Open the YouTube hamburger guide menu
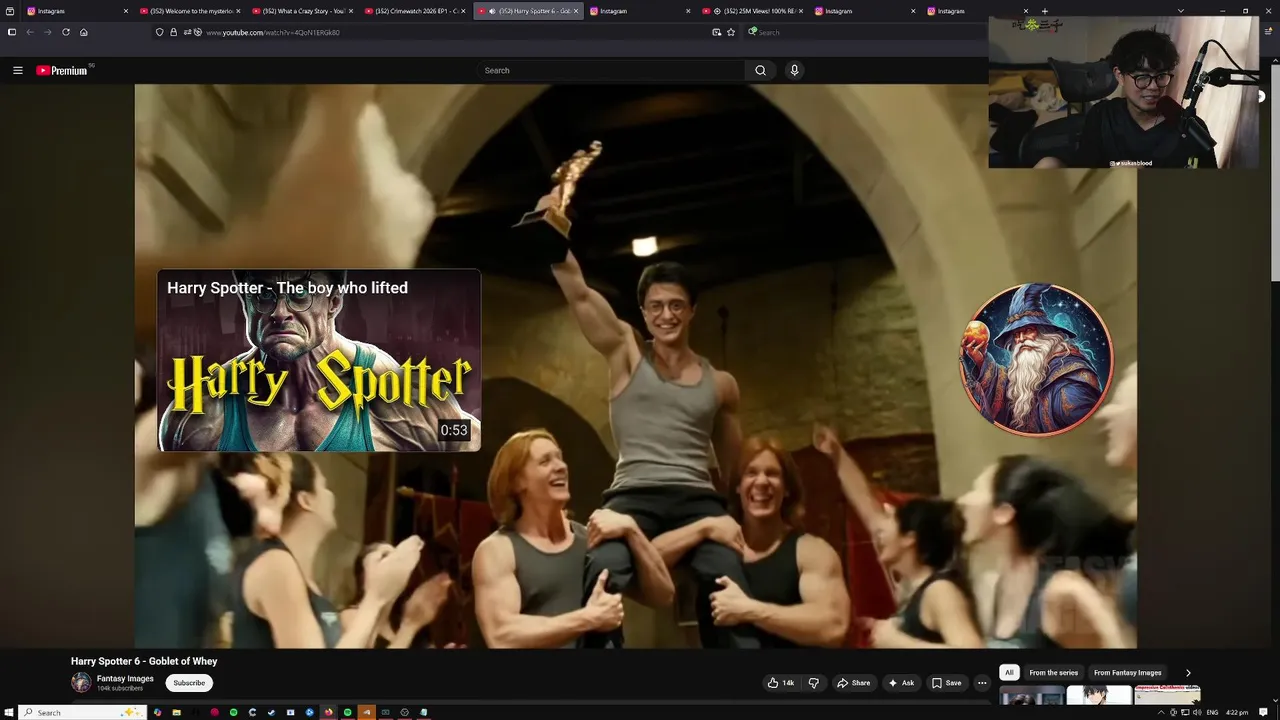The image size is (1280, 720). point(17,70)
